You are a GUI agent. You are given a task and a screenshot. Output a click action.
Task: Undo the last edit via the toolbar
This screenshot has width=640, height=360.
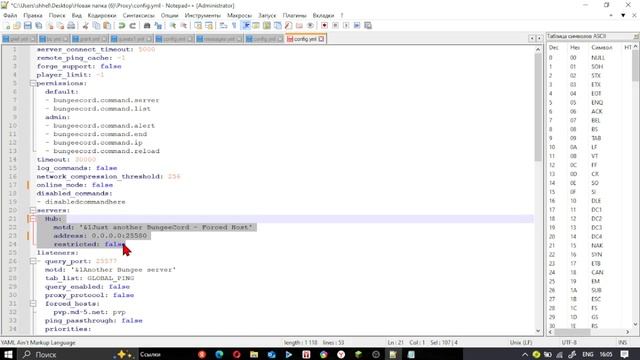coord(122,26)
